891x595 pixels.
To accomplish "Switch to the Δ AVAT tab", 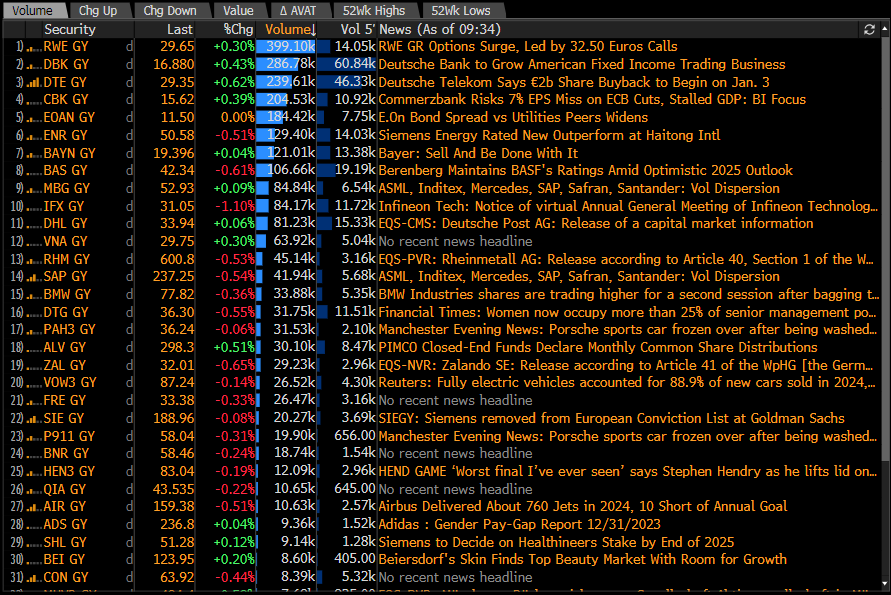I will (298, 11).
